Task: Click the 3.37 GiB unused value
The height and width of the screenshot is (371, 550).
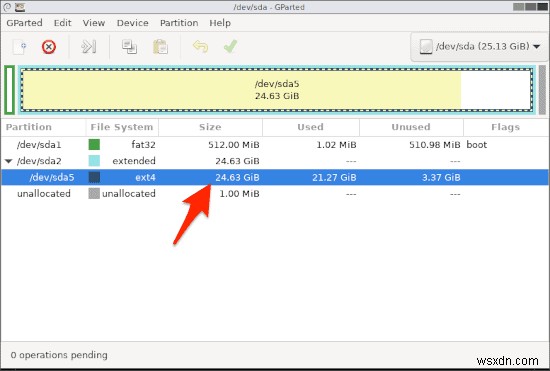Action: tap(441, 177)
